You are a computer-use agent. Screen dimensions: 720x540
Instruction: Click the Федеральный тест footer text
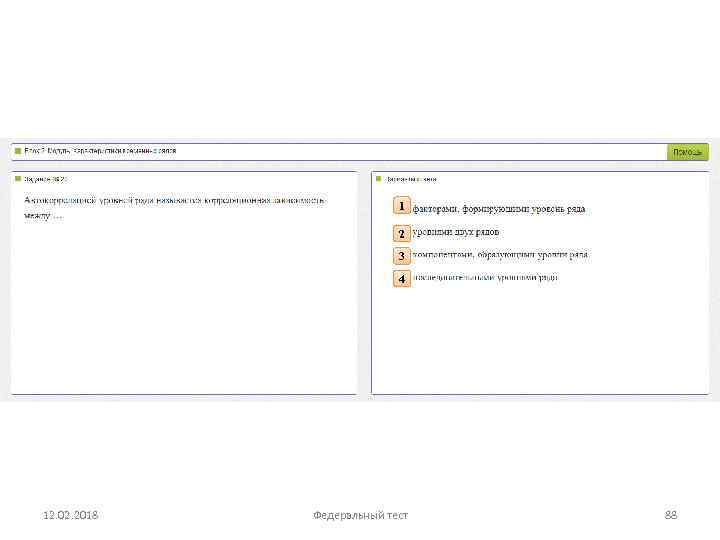[360, 515]
